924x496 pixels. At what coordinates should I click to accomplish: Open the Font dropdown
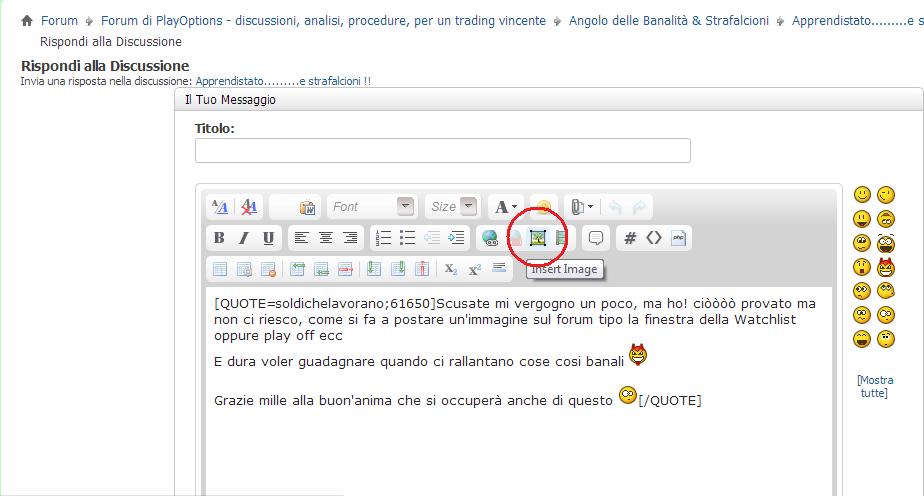click(x=372, y=207)
